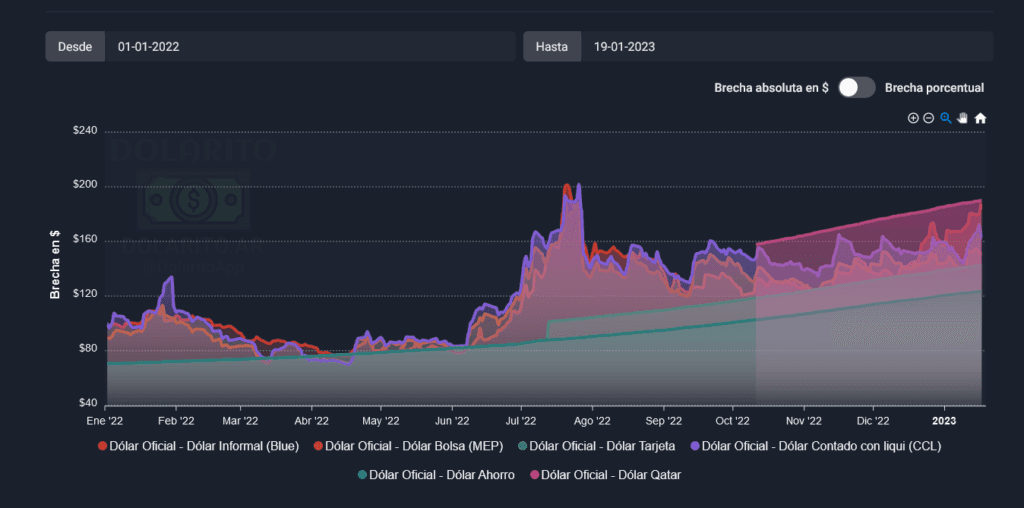Click the zoom in plus icon
The image size is (1024, 508).
[913, 118]
